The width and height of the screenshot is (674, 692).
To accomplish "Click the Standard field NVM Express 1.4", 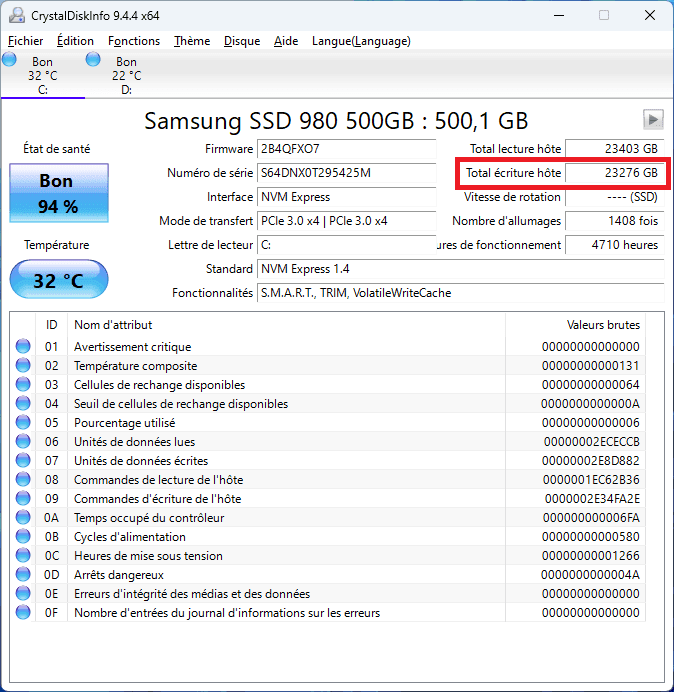I will coord(460,269).
